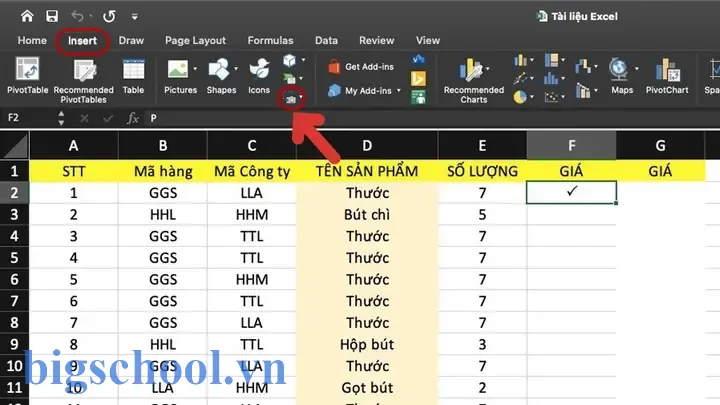Insert a line chart
This screenshot has width=720, height=405.
(x=520, y=79)
